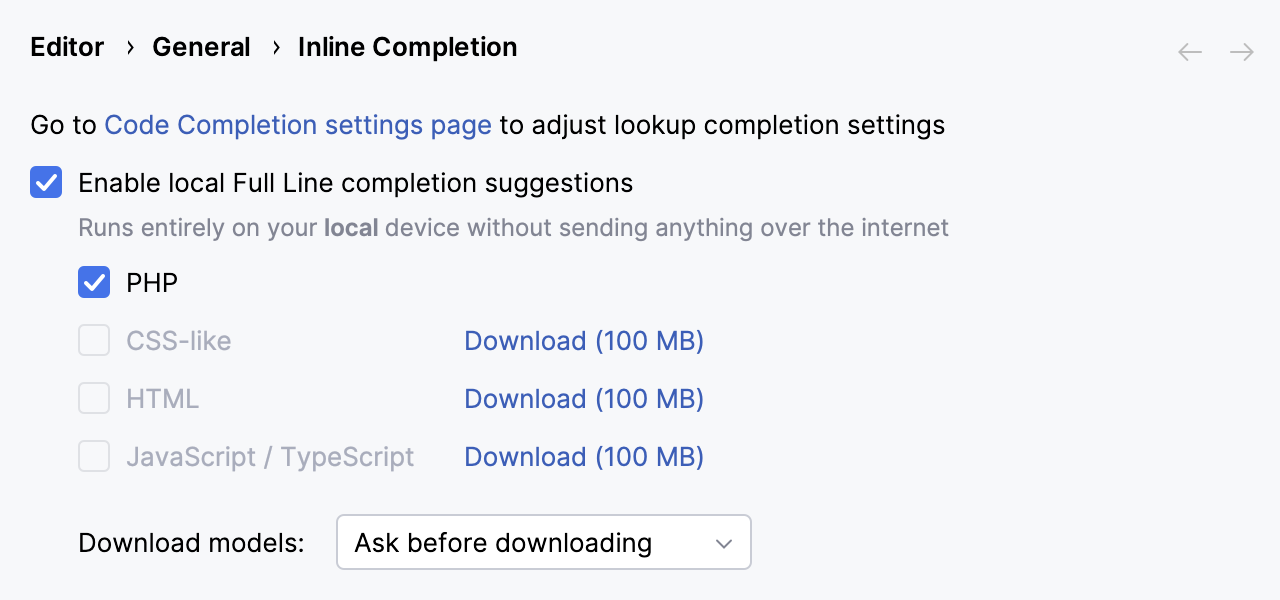Enable the HTML checkbox

click(x=94, y=398)
